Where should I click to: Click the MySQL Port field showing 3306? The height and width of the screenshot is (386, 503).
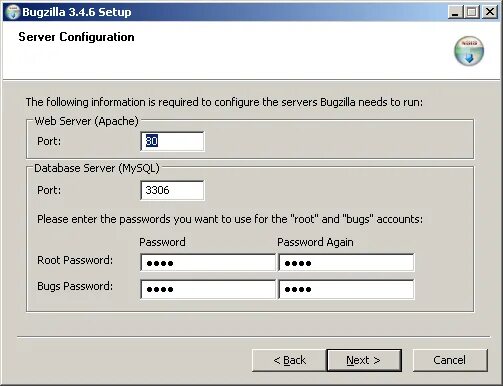(172, 190)
